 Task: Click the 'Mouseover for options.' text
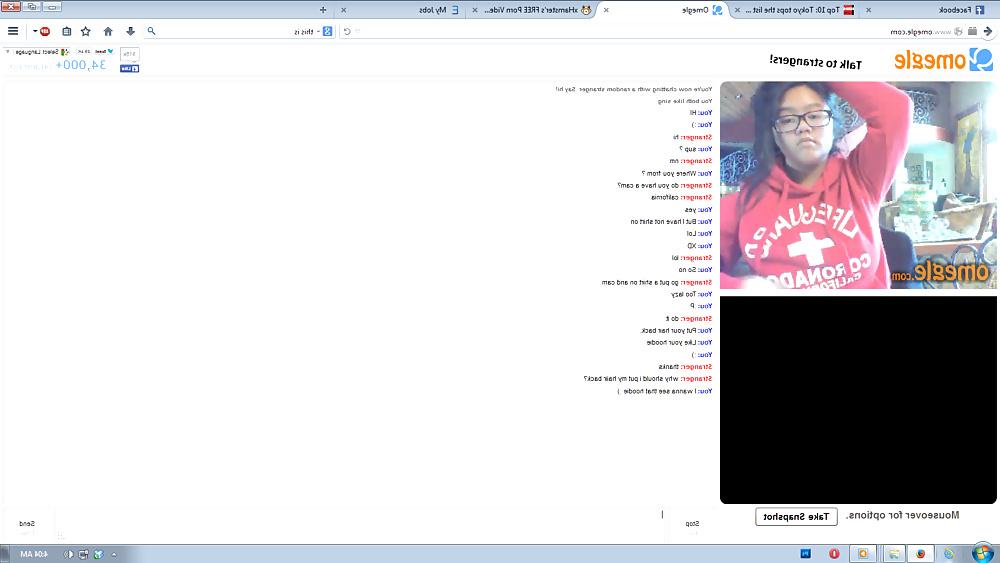[x=902, y=515]
